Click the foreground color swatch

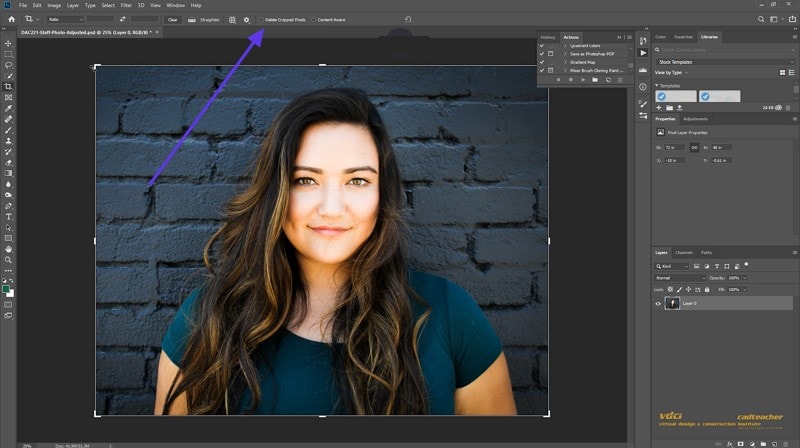(x=6, y=289)
